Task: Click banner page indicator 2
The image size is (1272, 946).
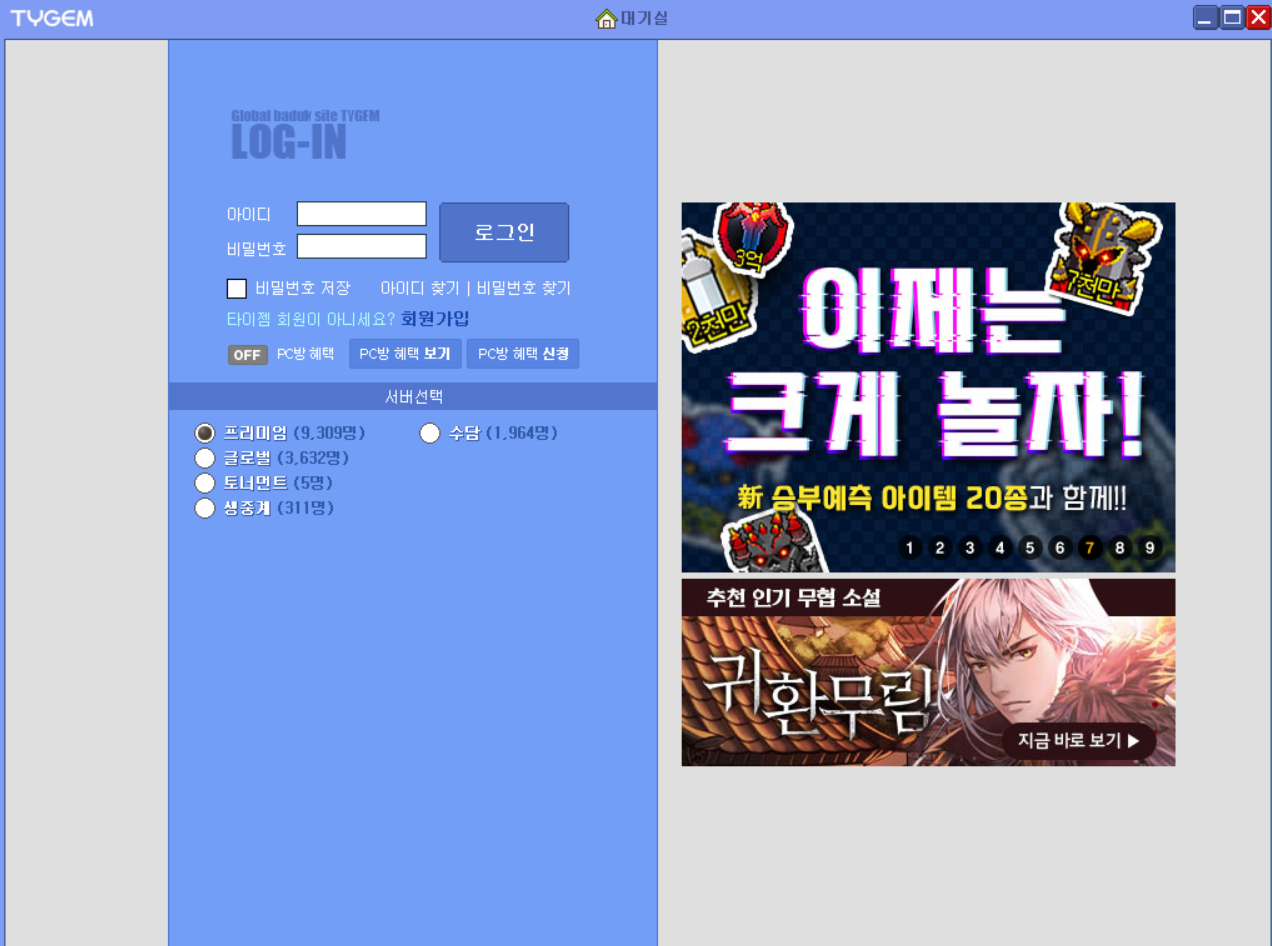Action: (x=940, y=547)
